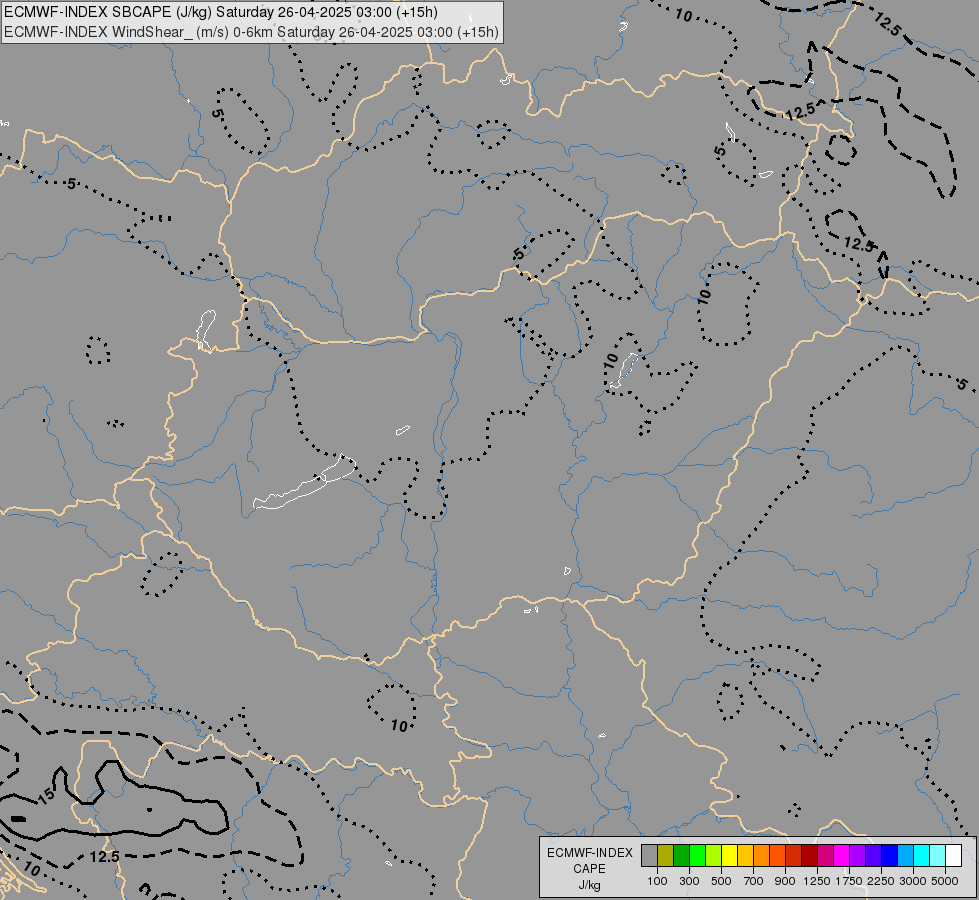Viewport: 979px width, 900px height.
Task: Click the legend value 1250
Action: coord(817,881)
